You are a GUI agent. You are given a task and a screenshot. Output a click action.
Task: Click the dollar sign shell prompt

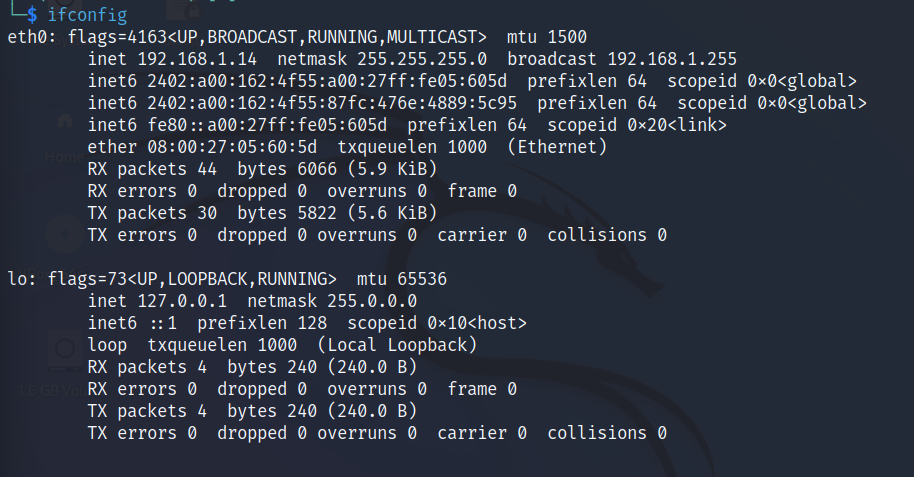32,15
